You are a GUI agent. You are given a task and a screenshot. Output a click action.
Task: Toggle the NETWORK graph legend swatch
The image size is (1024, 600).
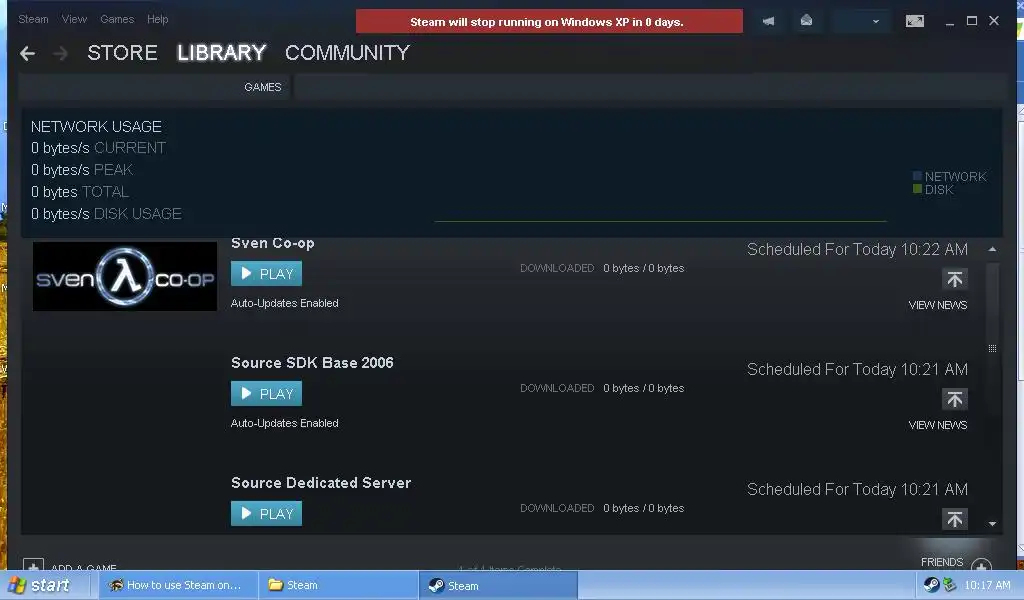(917, 176)
